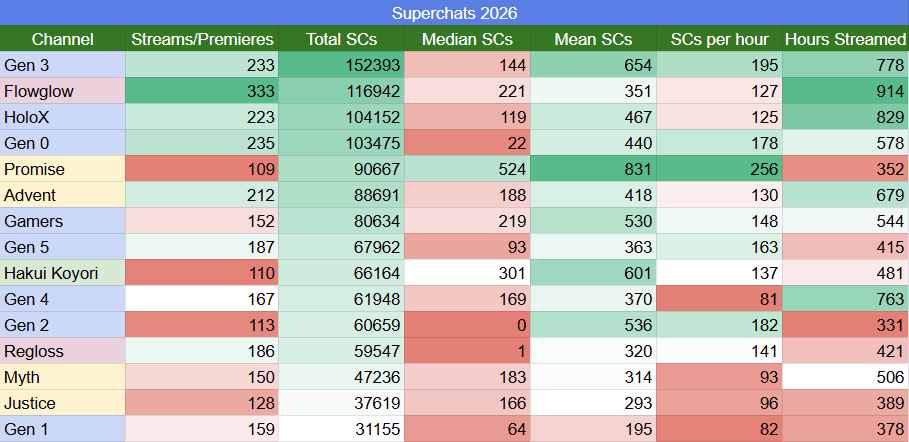Select the Gen 1 channel cell
The image size is (909, 442).
tap(63, 429)
